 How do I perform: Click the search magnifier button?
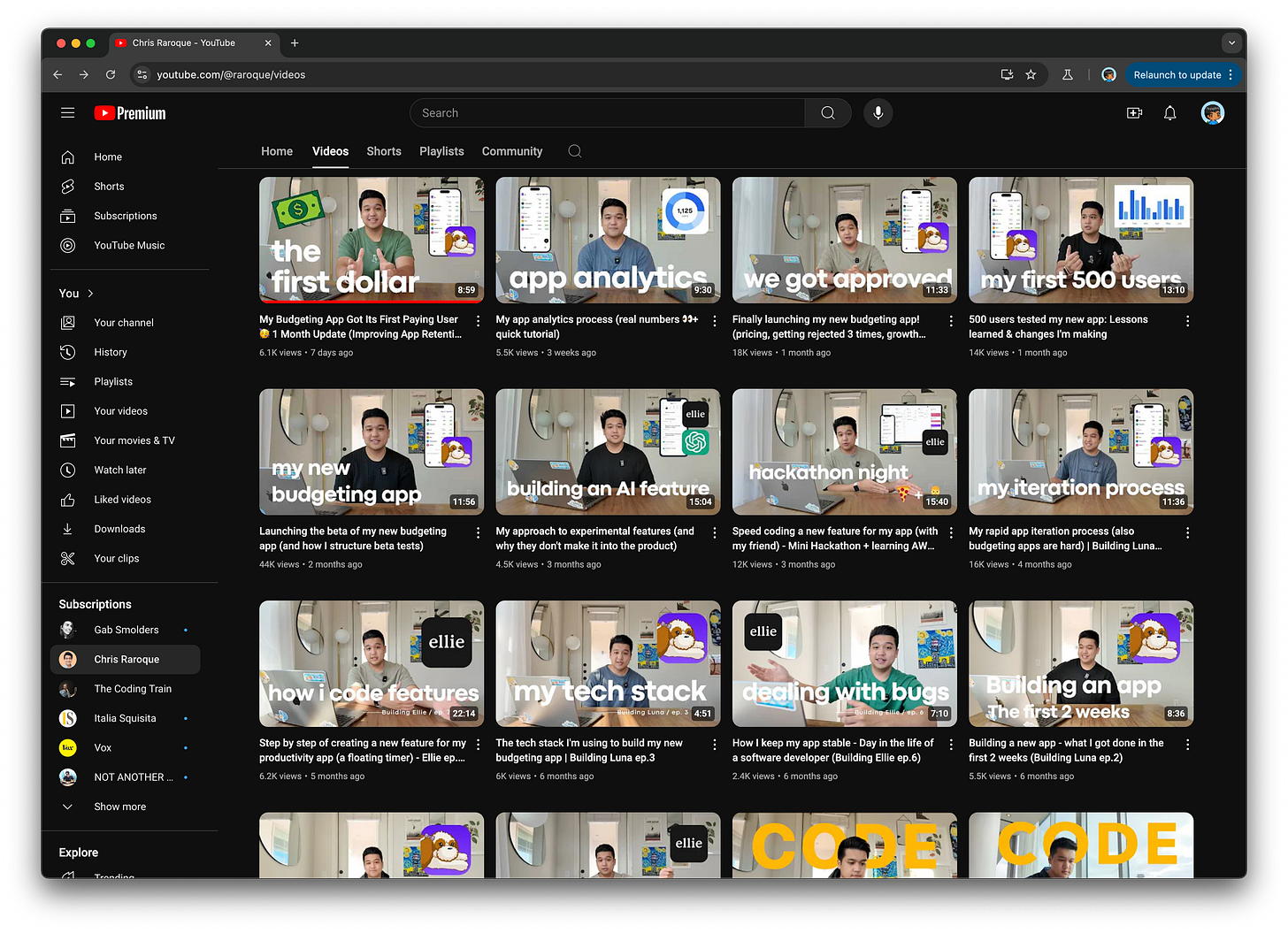(x=828, y=113)
